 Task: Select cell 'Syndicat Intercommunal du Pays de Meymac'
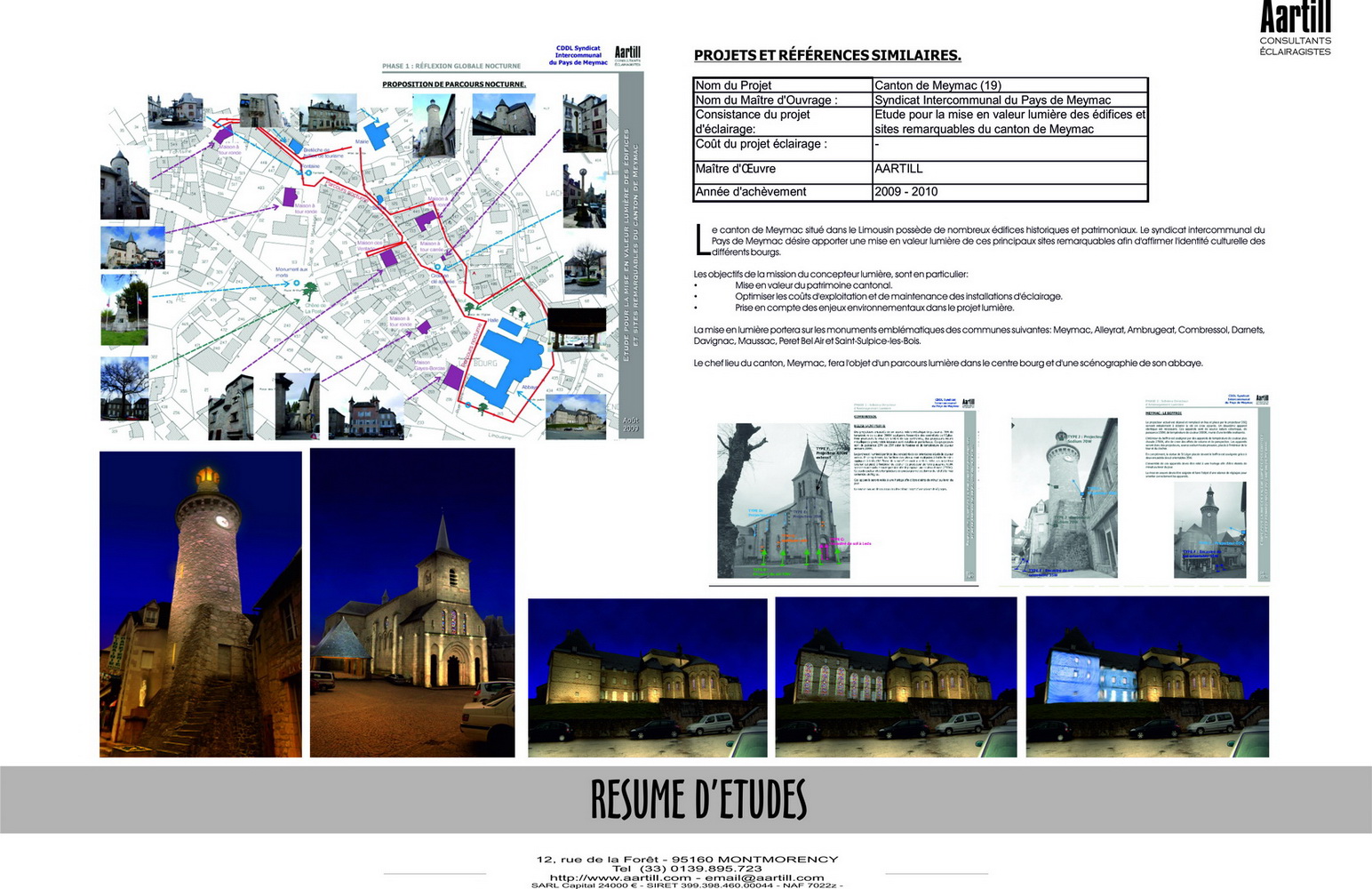[1009, 100]
